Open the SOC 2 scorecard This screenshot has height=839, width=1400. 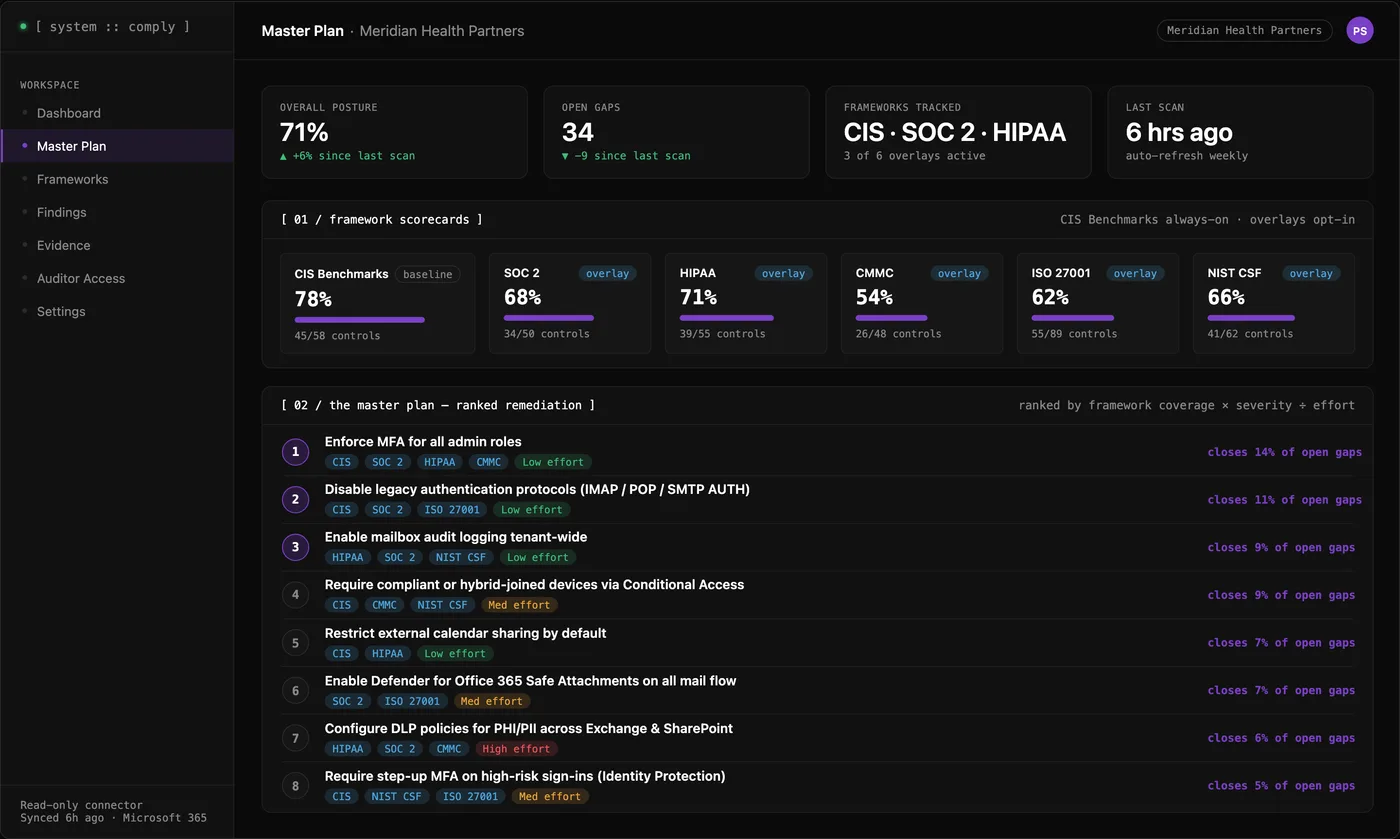[x=570, y=303]
